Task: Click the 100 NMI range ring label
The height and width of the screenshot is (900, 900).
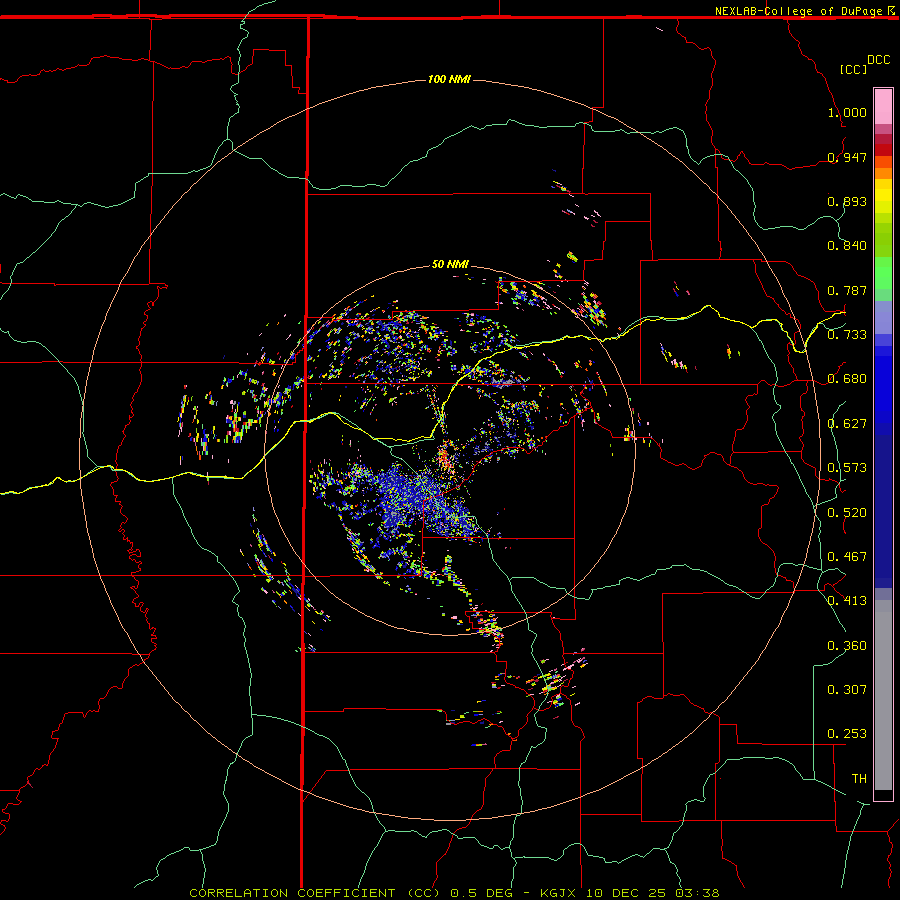Action: click(x=449, y=79)
